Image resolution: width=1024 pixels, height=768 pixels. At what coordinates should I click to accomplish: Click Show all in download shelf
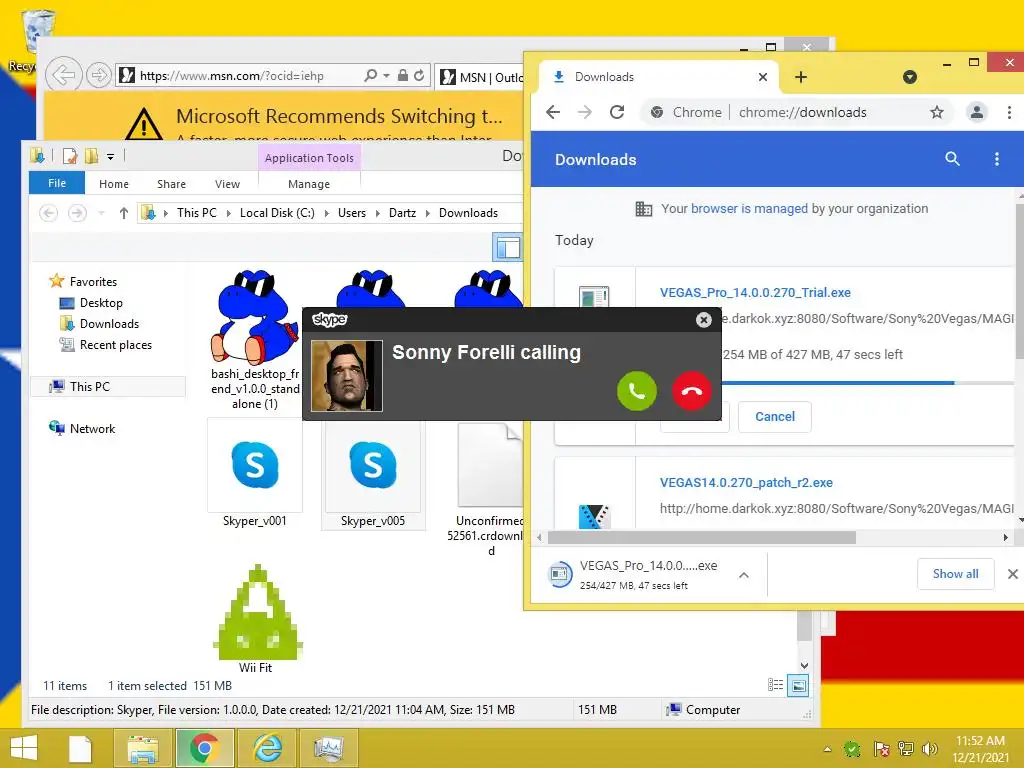(x=955, y=574)
